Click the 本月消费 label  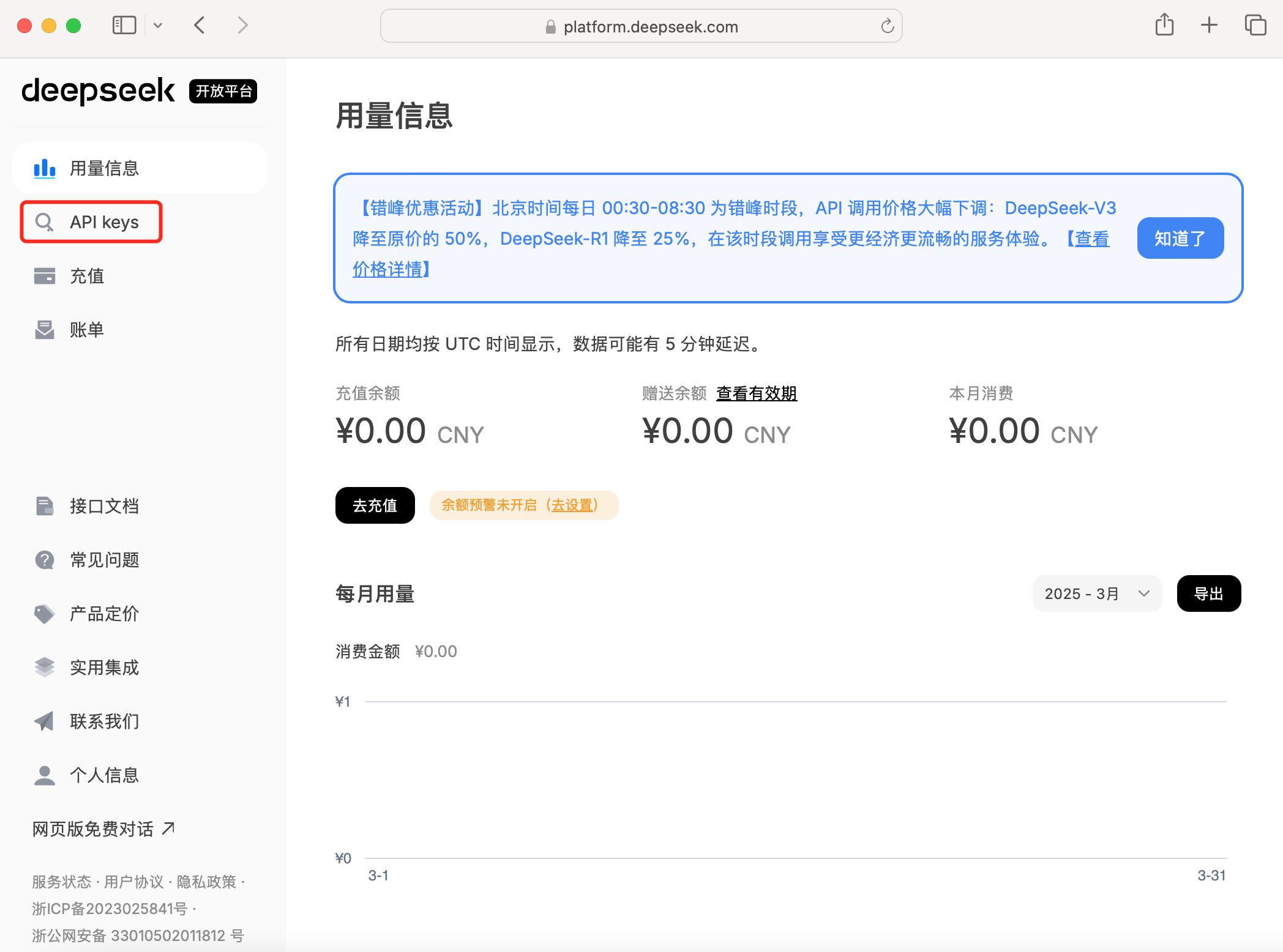(x=981, y=393)
